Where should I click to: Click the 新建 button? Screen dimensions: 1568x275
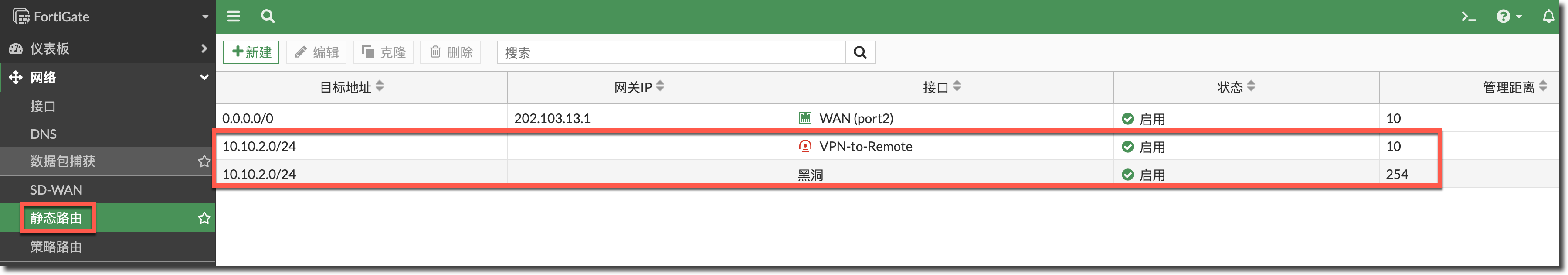click(251, 52)
